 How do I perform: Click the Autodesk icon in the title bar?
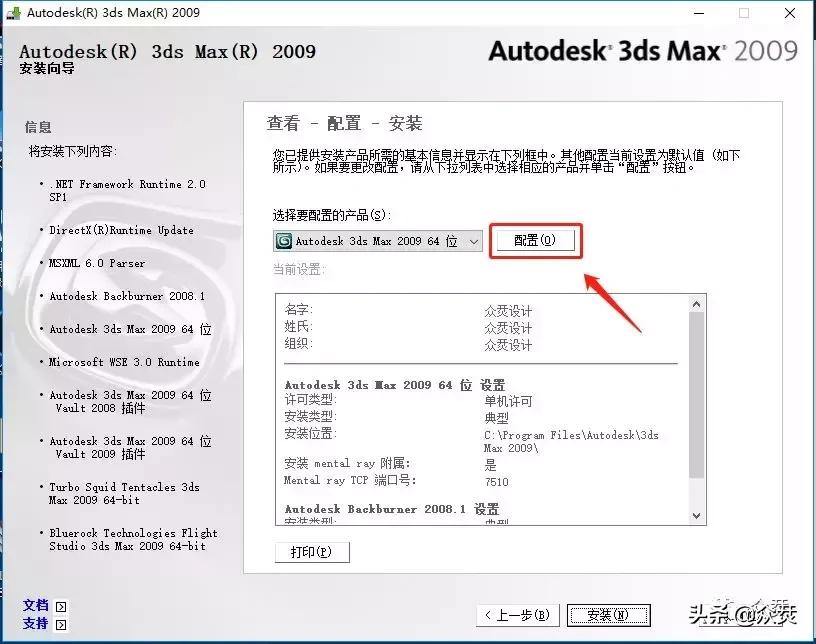13,13
